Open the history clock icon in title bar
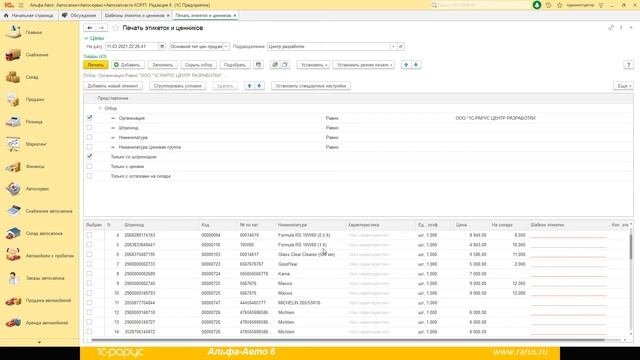Image resolution: width=640 pixels, height=360 pixels. point(549,5)
